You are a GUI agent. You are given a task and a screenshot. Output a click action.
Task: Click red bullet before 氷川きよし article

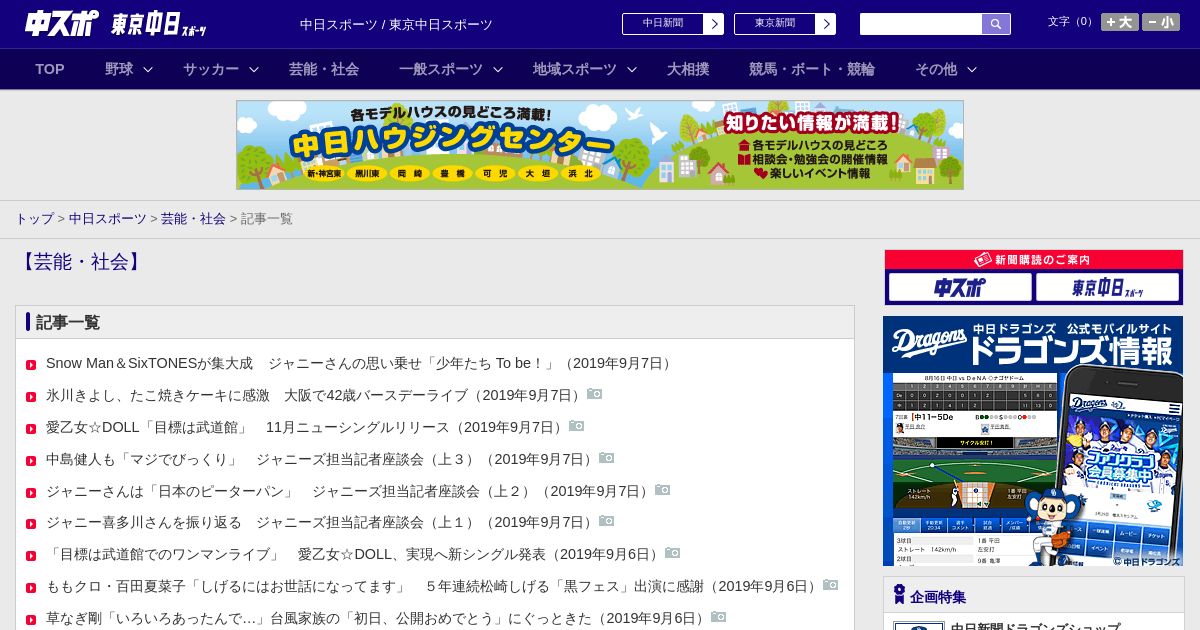tap(31, 397)
